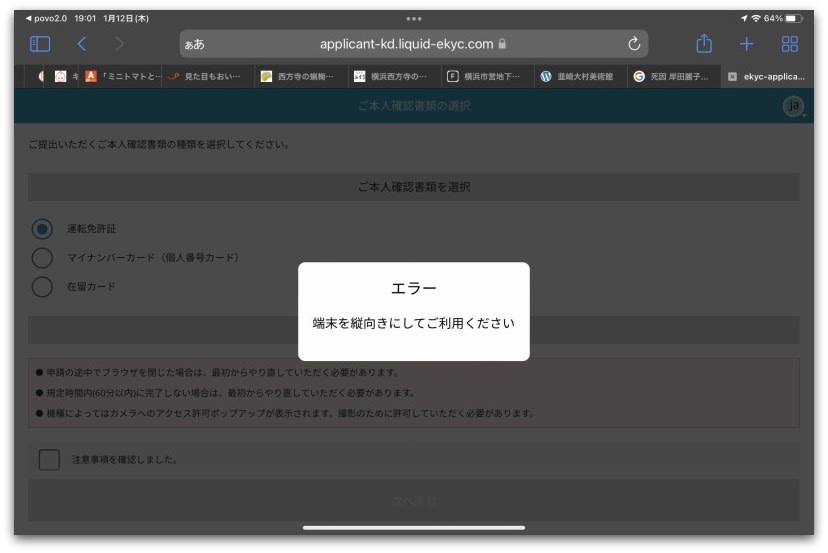Go back with the left chevron
The width and height of the screenshot is (828, 553).
click(81, 44)
